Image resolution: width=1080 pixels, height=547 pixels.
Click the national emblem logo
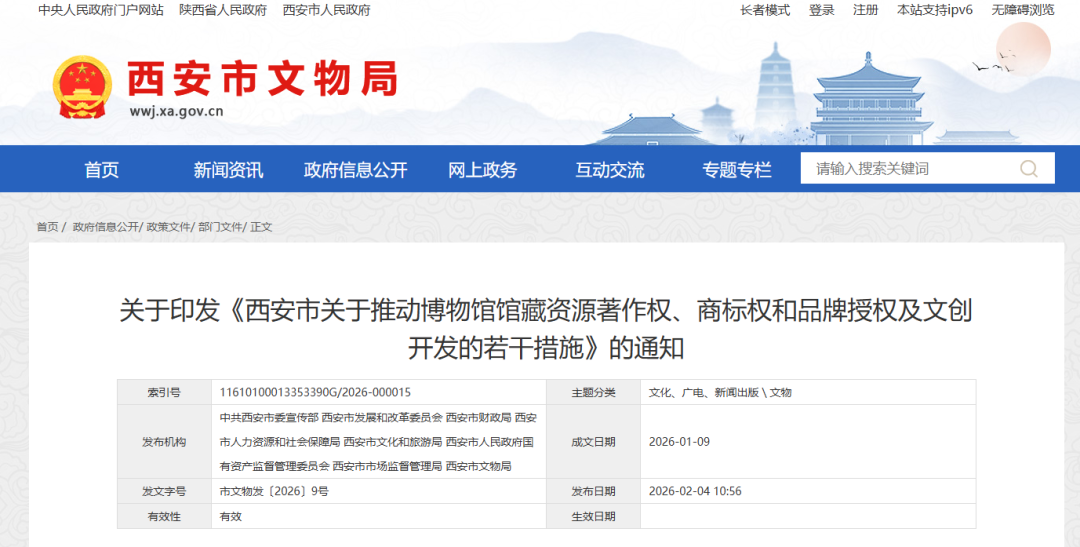tap(83, 88)
